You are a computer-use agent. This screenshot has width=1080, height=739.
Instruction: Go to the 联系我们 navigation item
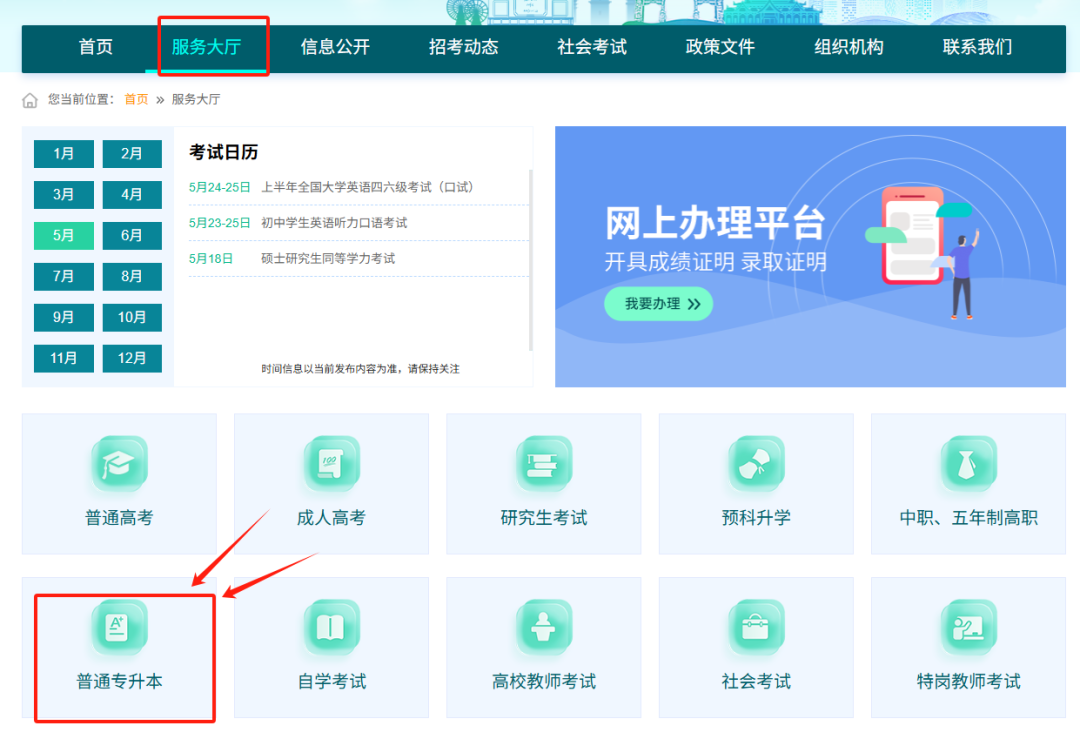975,47
